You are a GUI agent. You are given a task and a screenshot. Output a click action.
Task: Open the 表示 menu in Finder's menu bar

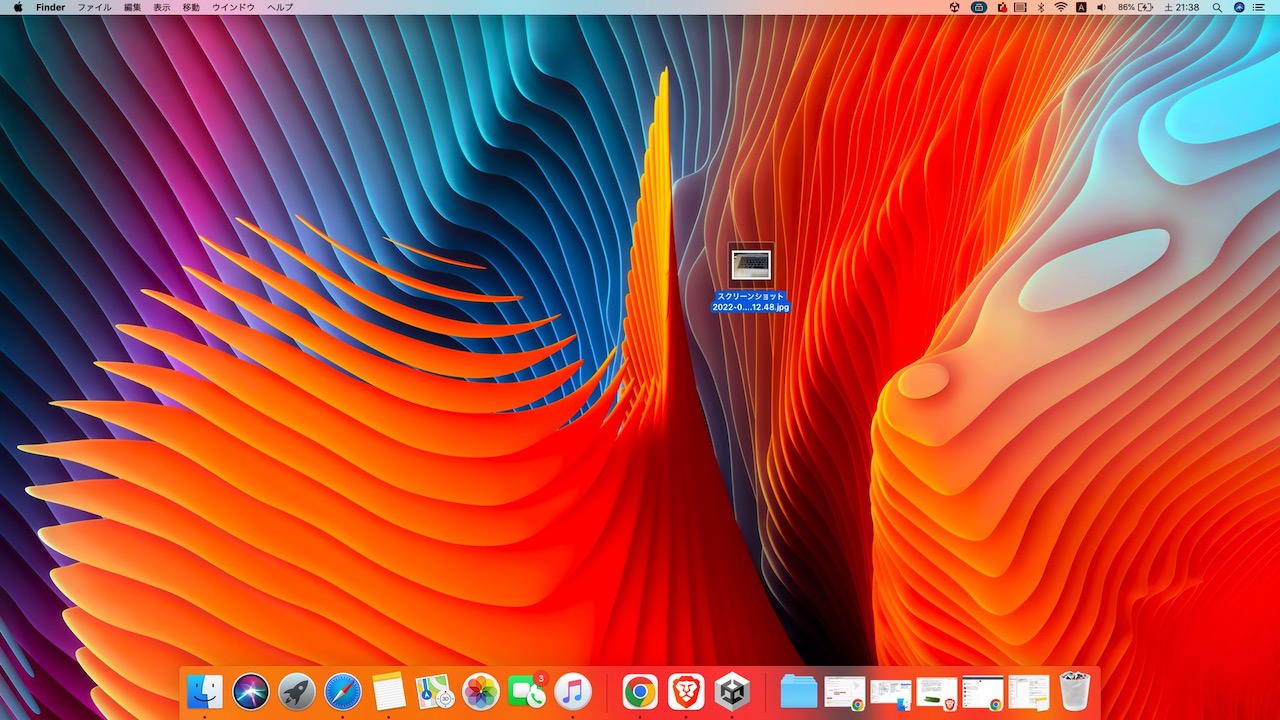(x=162, y=7)
